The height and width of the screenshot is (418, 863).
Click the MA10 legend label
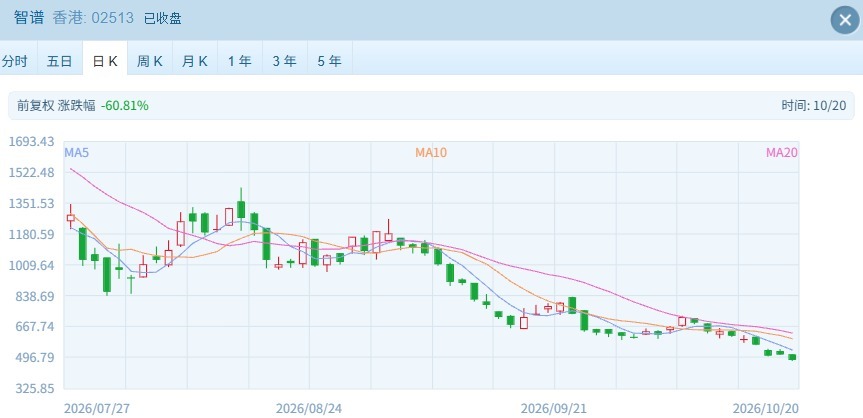[x=431, y=153]
